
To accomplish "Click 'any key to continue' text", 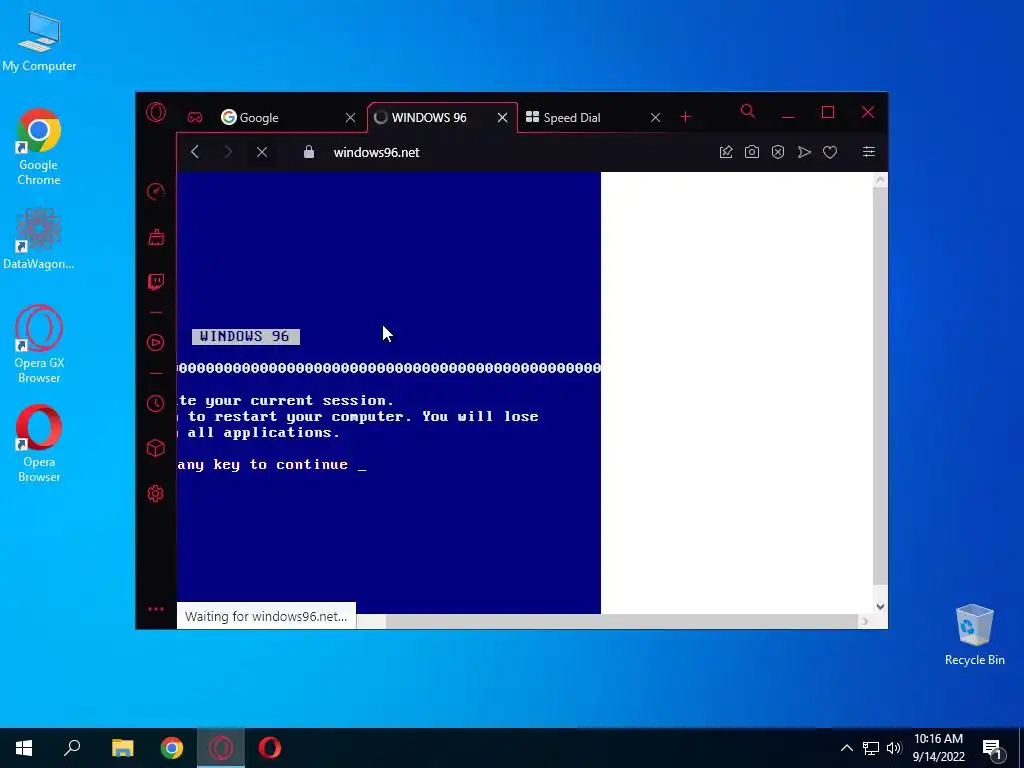I will point(263,464).
